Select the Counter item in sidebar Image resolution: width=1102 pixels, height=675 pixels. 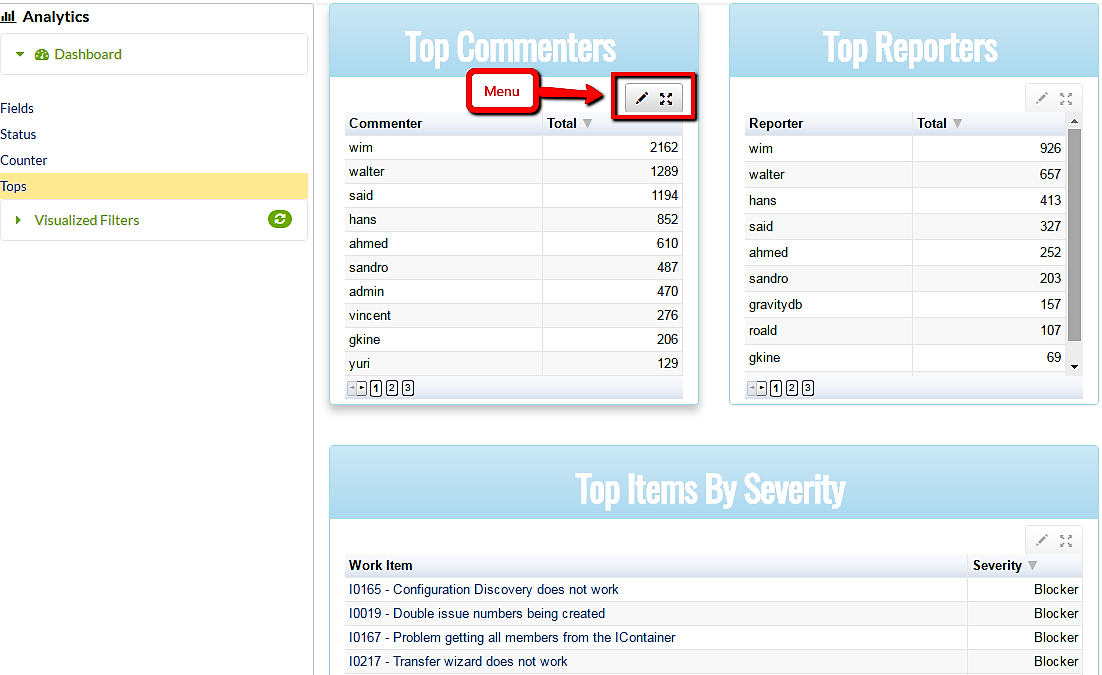[x=24, y=160]
